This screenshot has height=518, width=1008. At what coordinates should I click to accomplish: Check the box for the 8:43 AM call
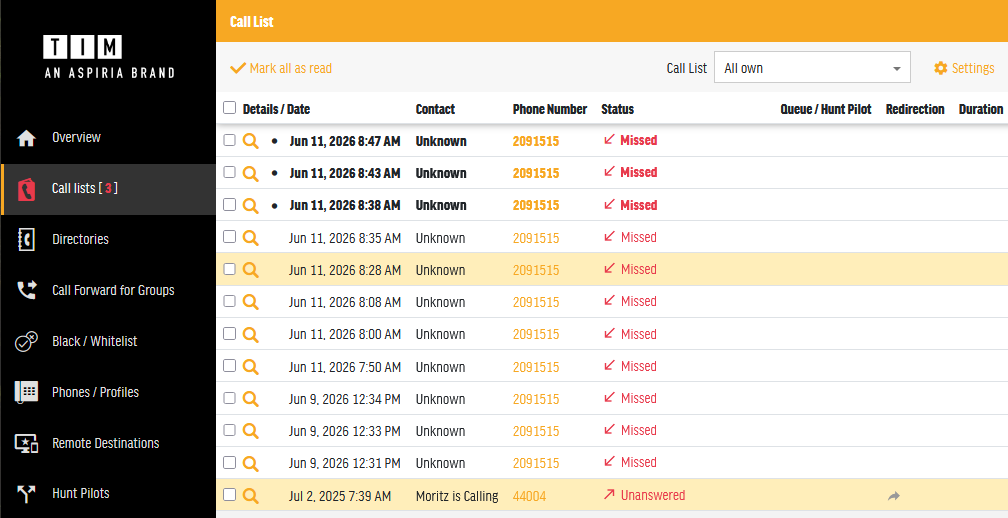point(230,172)
